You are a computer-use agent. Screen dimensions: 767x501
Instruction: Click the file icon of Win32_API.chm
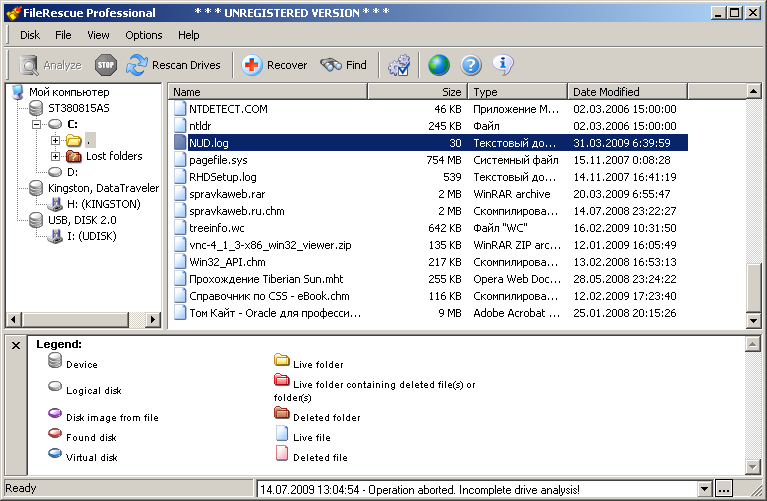tap(180, 262)
